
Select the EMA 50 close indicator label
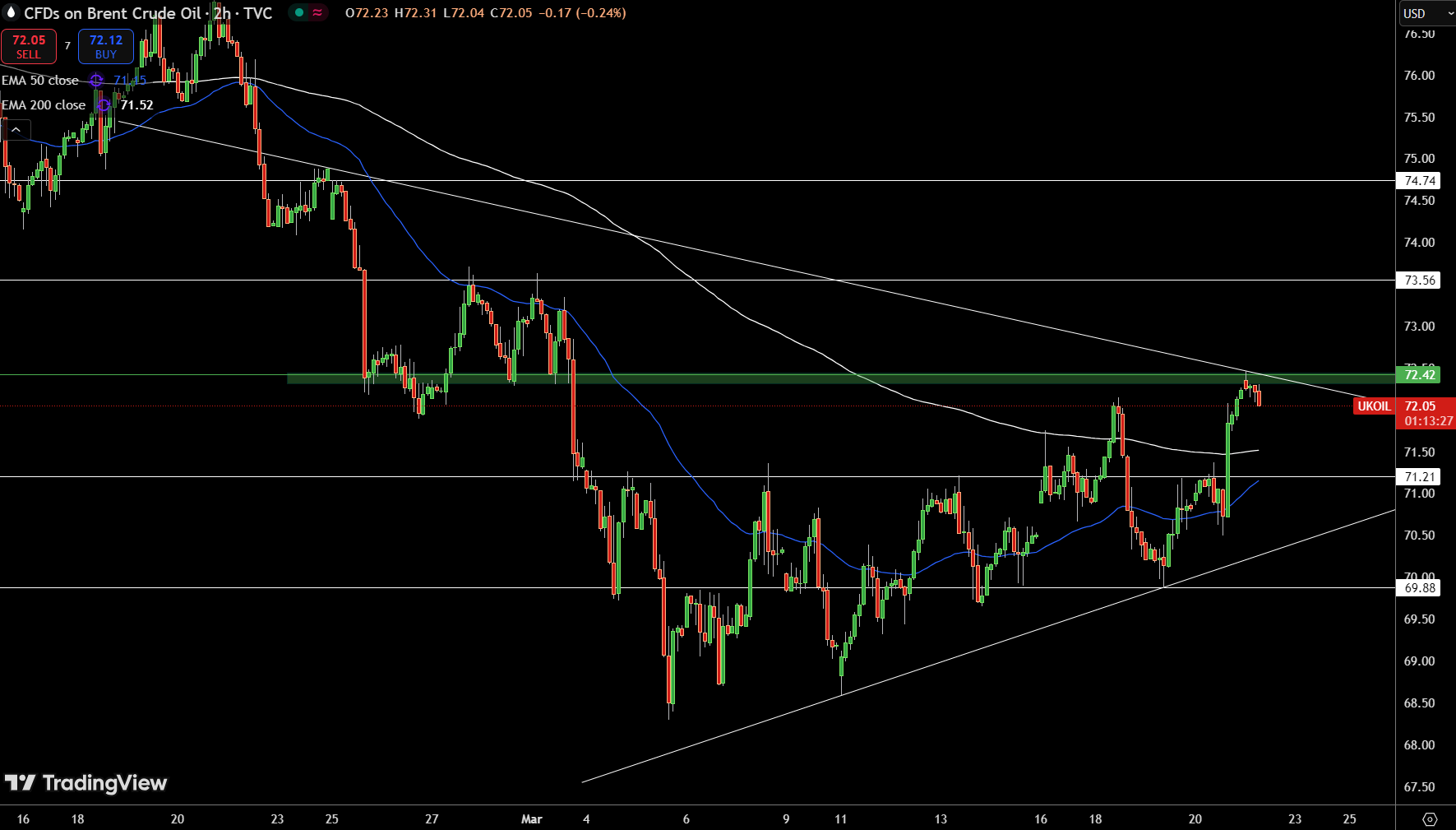tap(40, 80)
